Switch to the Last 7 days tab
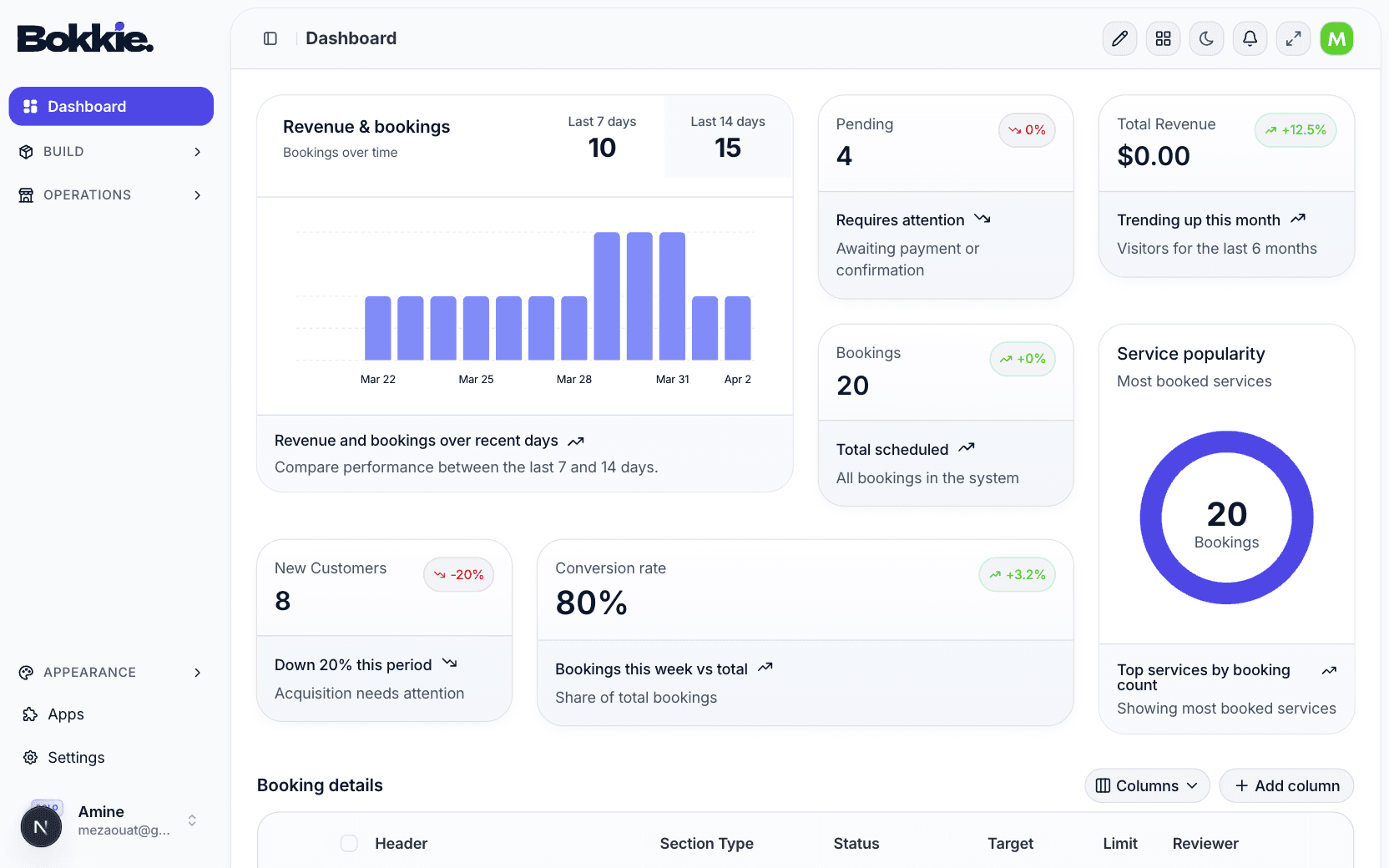This screenshot has height=868, width=1389. tap(602, 138)
